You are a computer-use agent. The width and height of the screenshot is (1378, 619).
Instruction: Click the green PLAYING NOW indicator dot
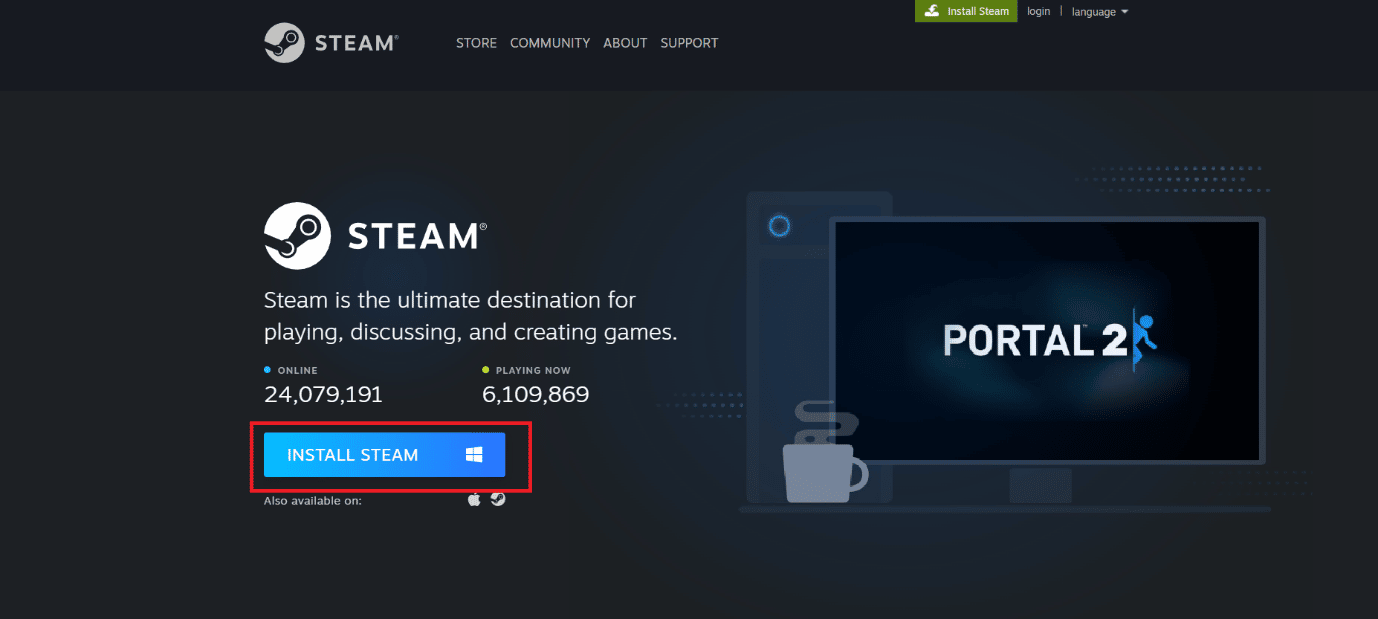tap(485, 369)
